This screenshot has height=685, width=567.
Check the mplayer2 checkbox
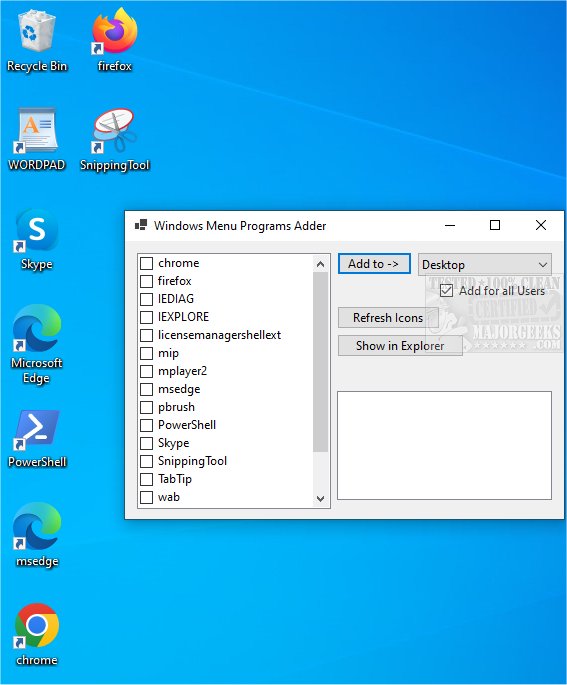click(146, 371)
